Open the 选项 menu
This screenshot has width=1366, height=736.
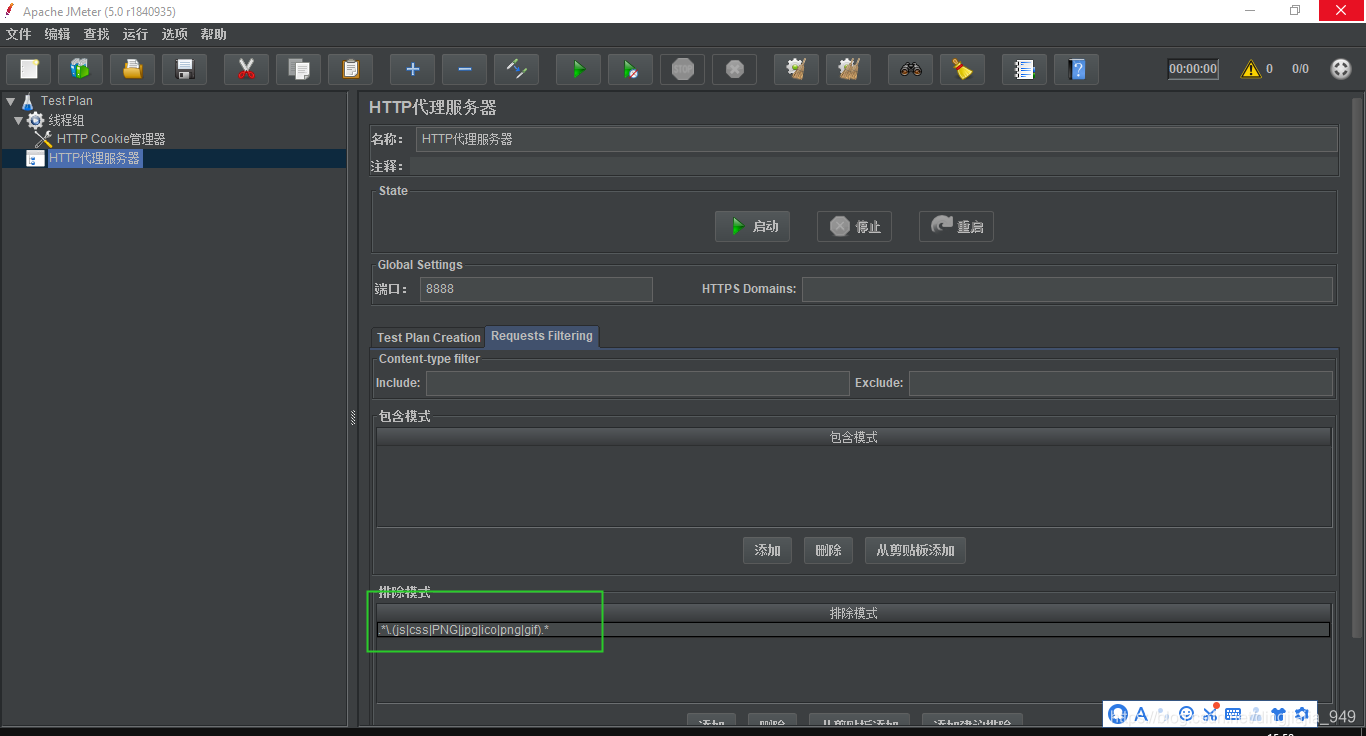[x=175, y=34]
